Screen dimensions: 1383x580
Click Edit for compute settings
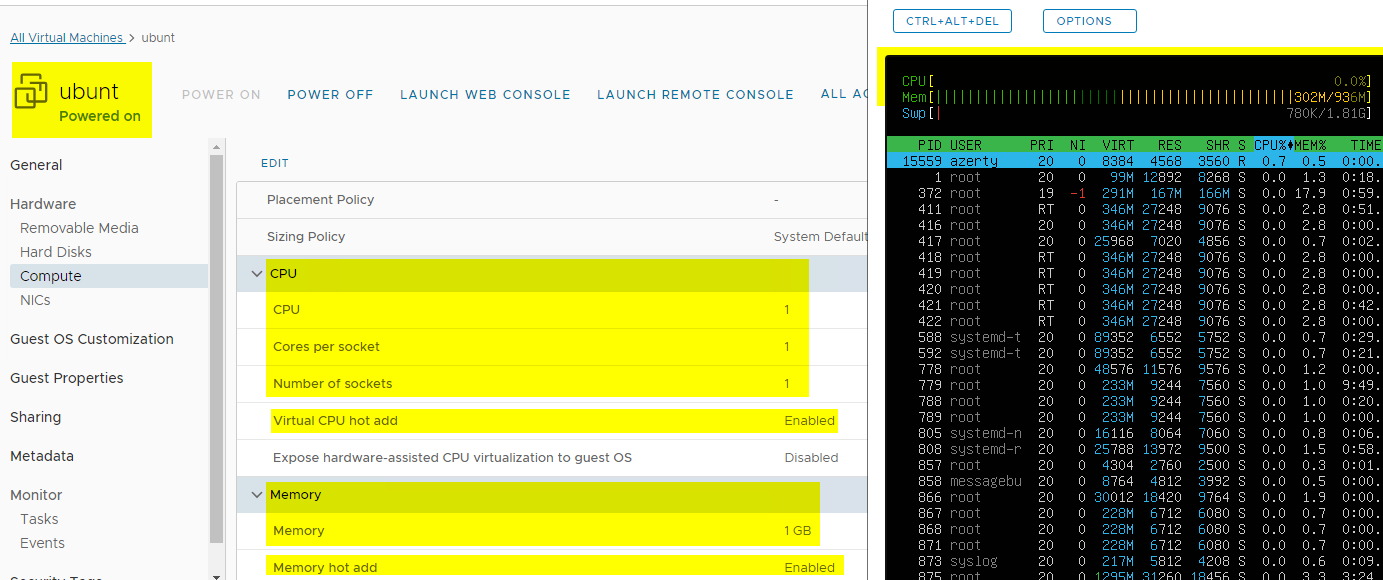(275, 163)
